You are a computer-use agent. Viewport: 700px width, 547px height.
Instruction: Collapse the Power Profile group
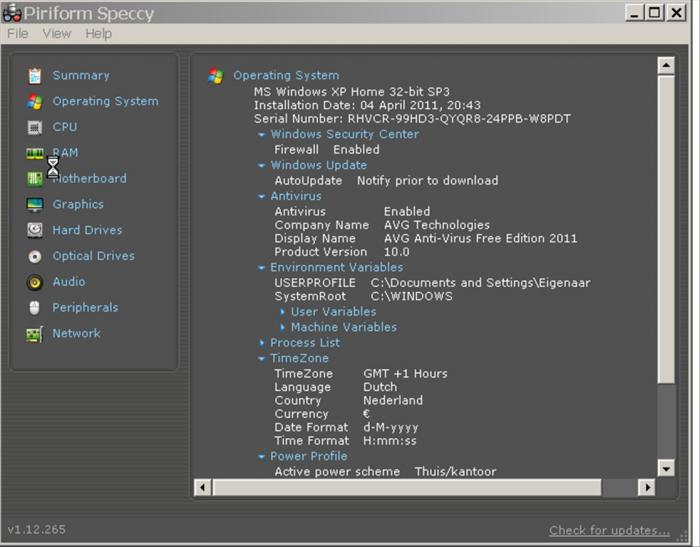262,457
